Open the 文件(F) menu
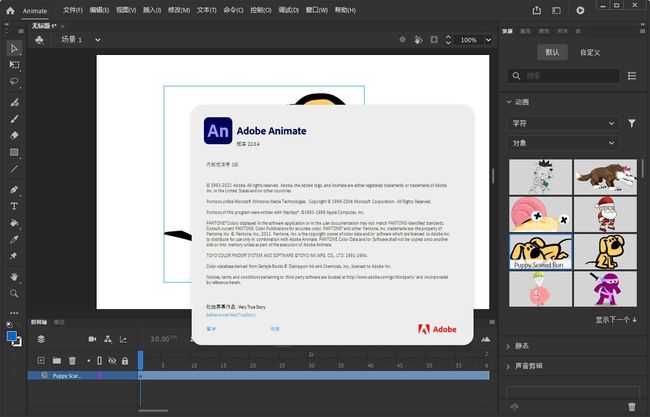 point(73,10)
